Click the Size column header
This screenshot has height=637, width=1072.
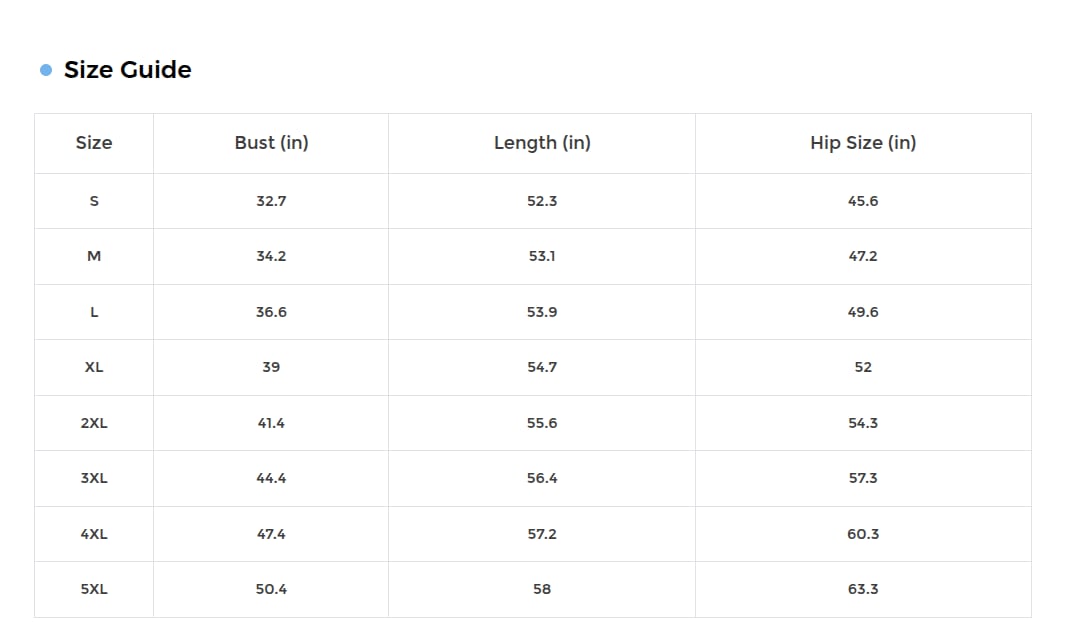click(x=94, y=143)
